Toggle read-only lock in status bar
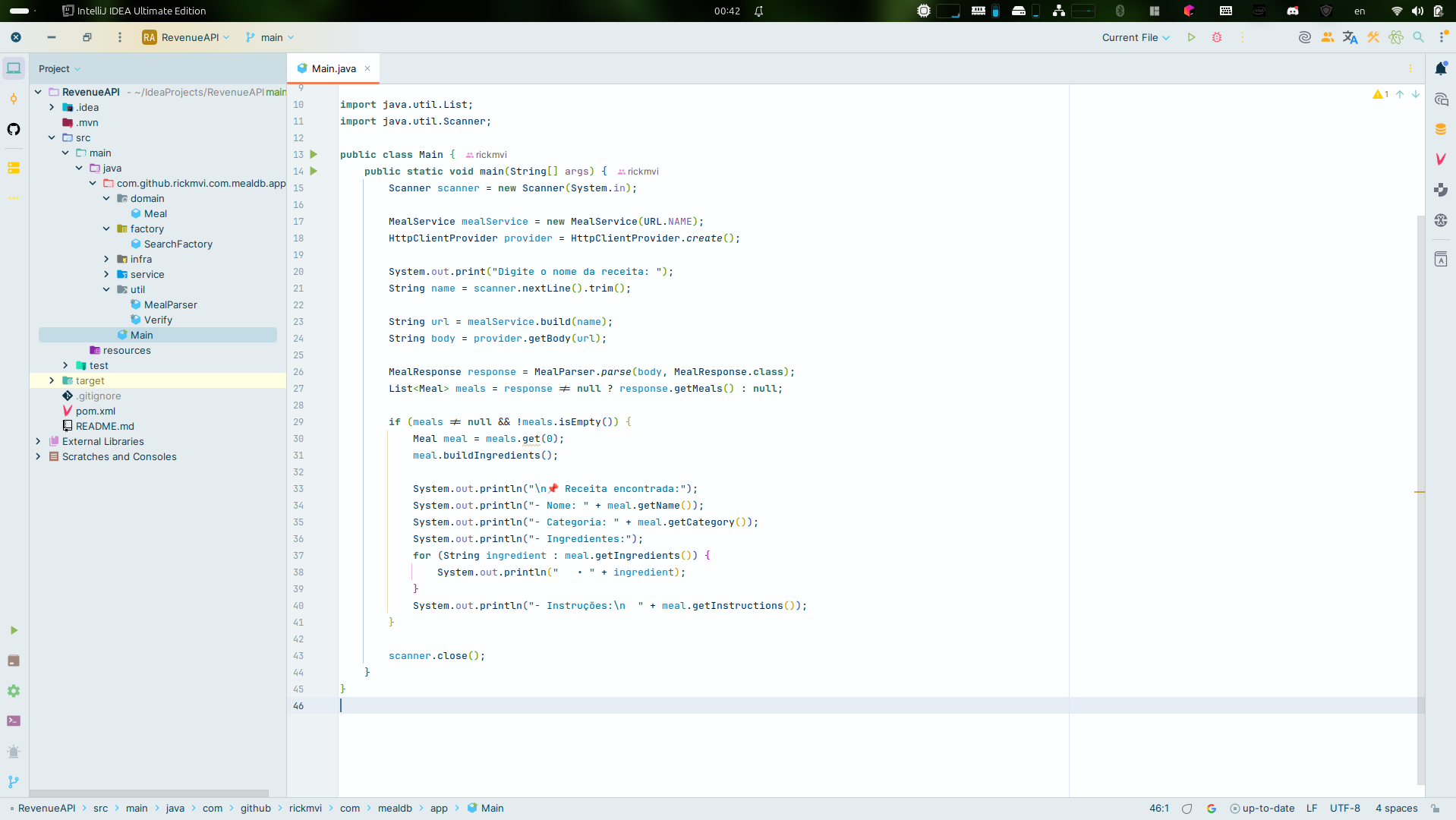This screenshot has width=1456, height=820. pos(1435,808)
